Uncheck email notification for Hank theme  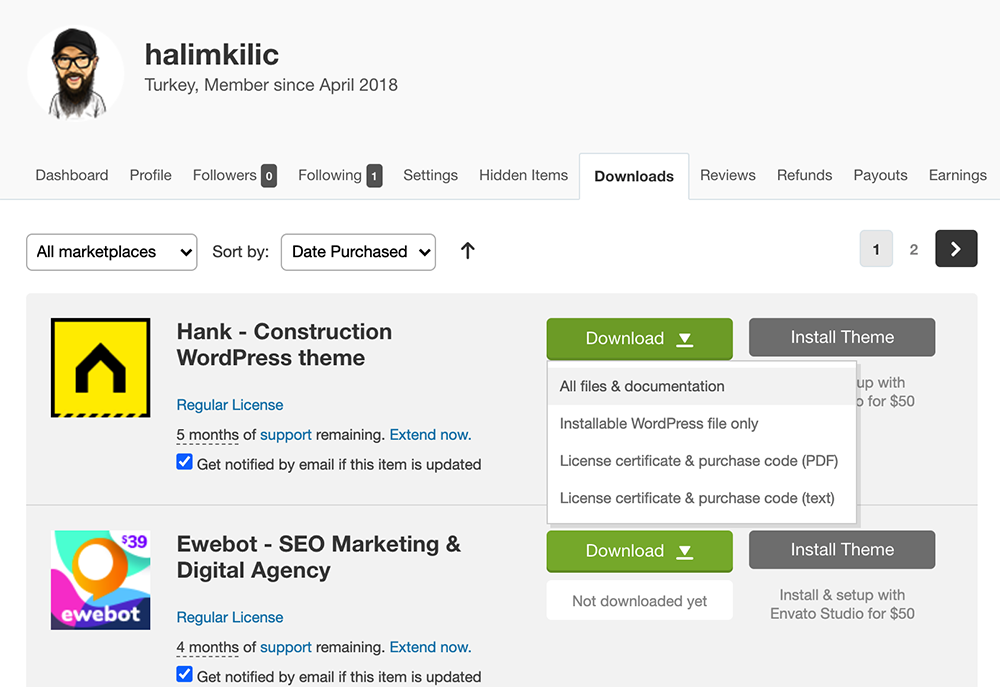click(x=184, y=462)
